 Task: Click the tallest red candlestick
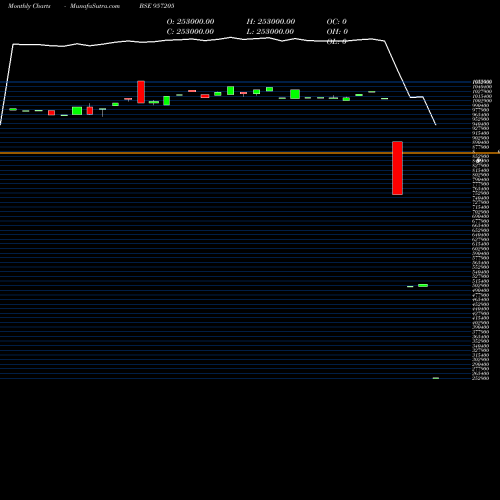(x=397, y=168)
